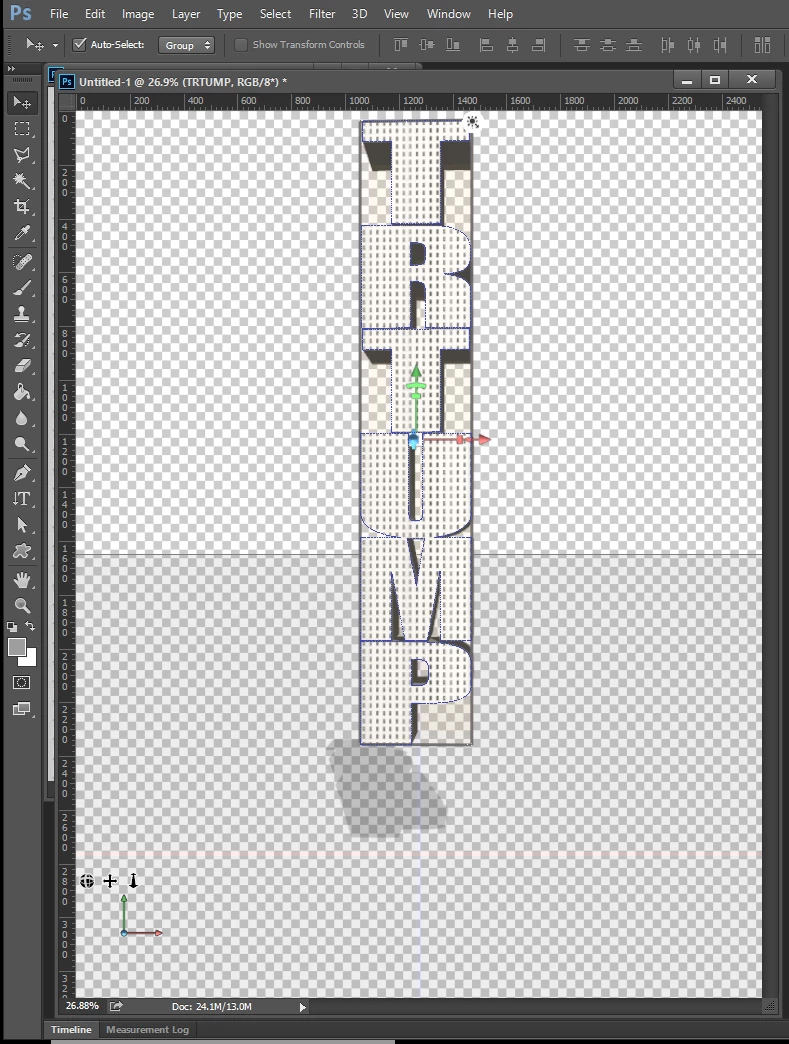Select the Move tool in toolbox
Screen dimensions: 789x1044
point(22,103)
